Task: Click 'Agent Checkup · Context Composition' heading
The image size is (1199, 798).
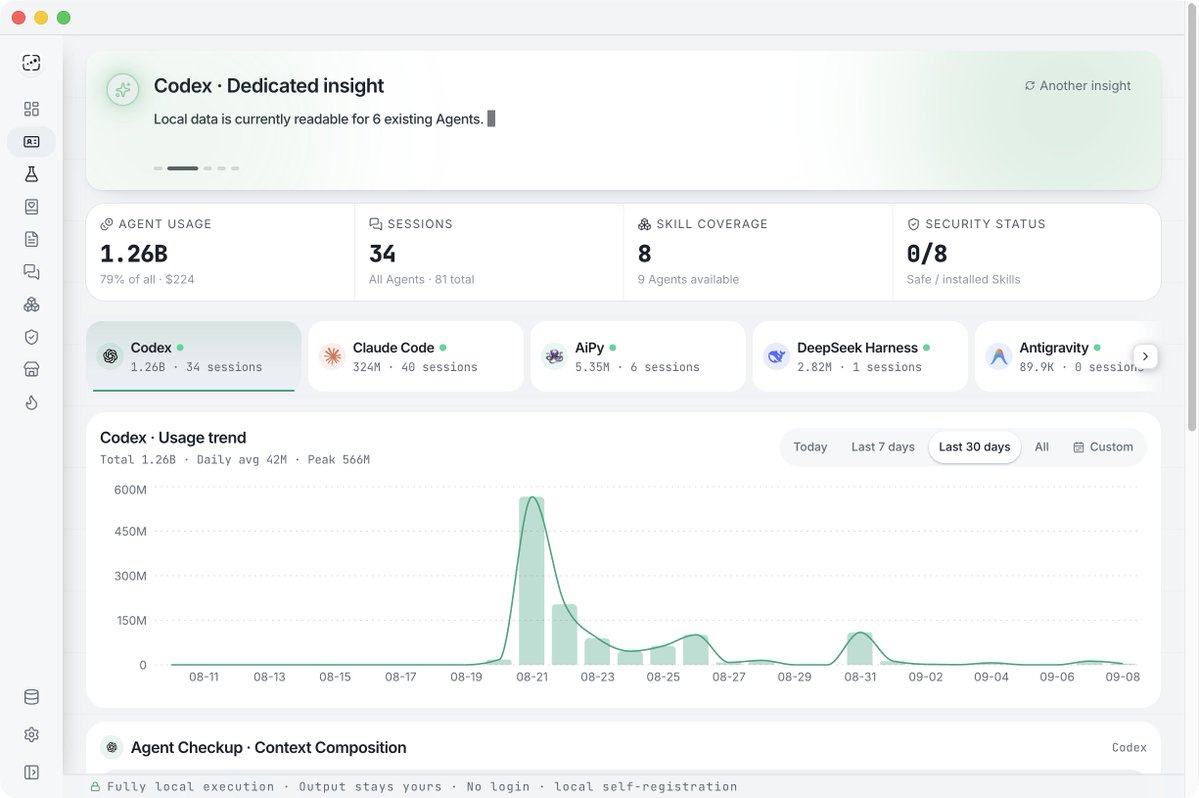Action: pos(268,748)
